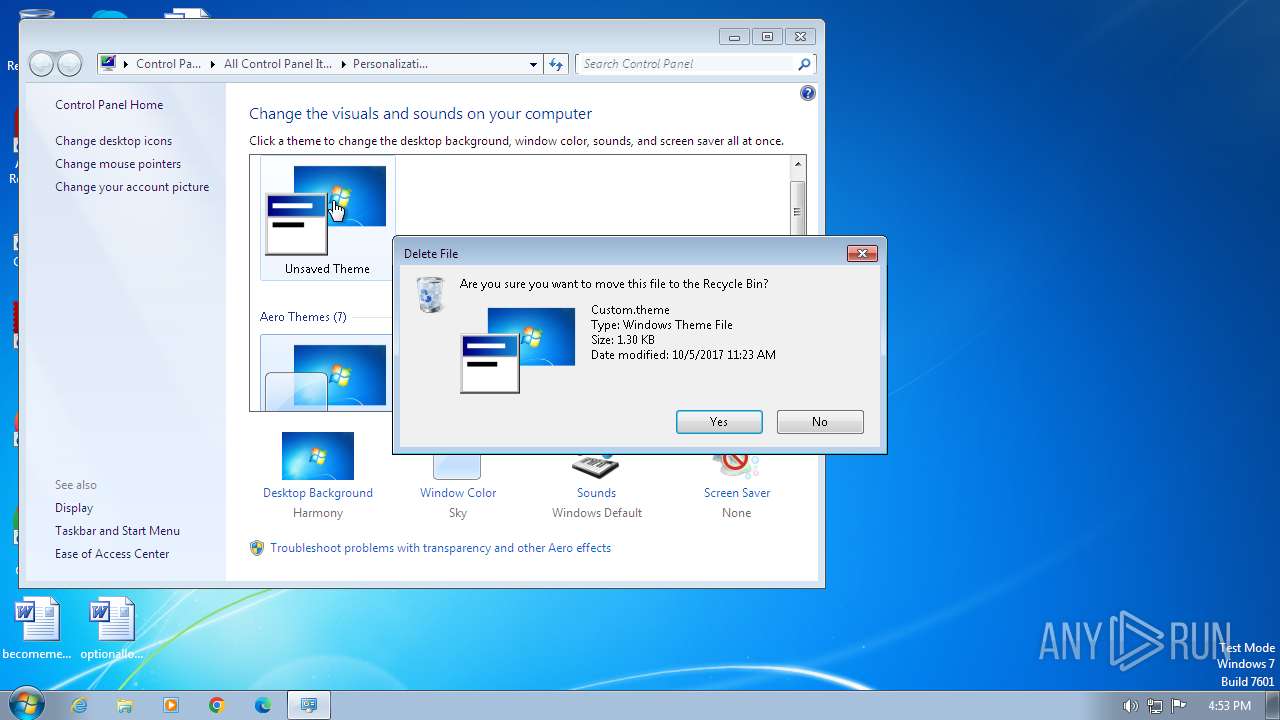Screen dimensions: 1280x720
Task: Select the Control Panel breadcrumb segment
Action: pos(168,64)
